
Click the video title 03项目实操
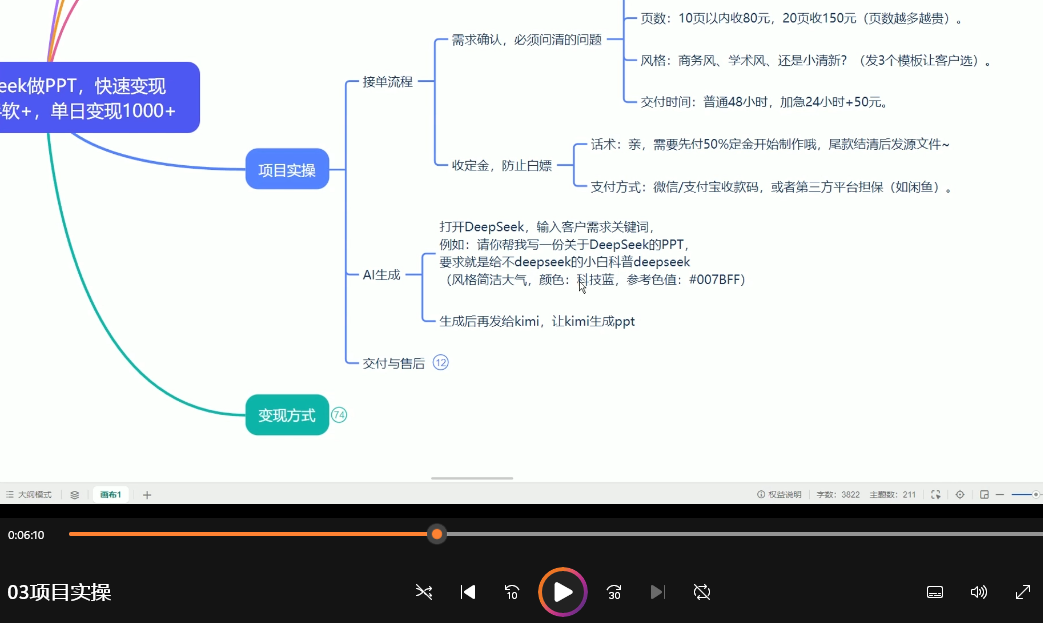coord(59,592)
